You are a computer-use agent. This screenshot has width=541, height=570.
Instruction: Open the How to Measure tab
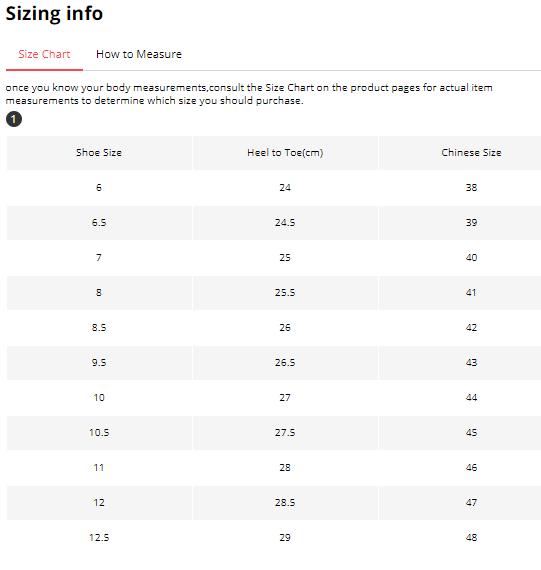139,55
